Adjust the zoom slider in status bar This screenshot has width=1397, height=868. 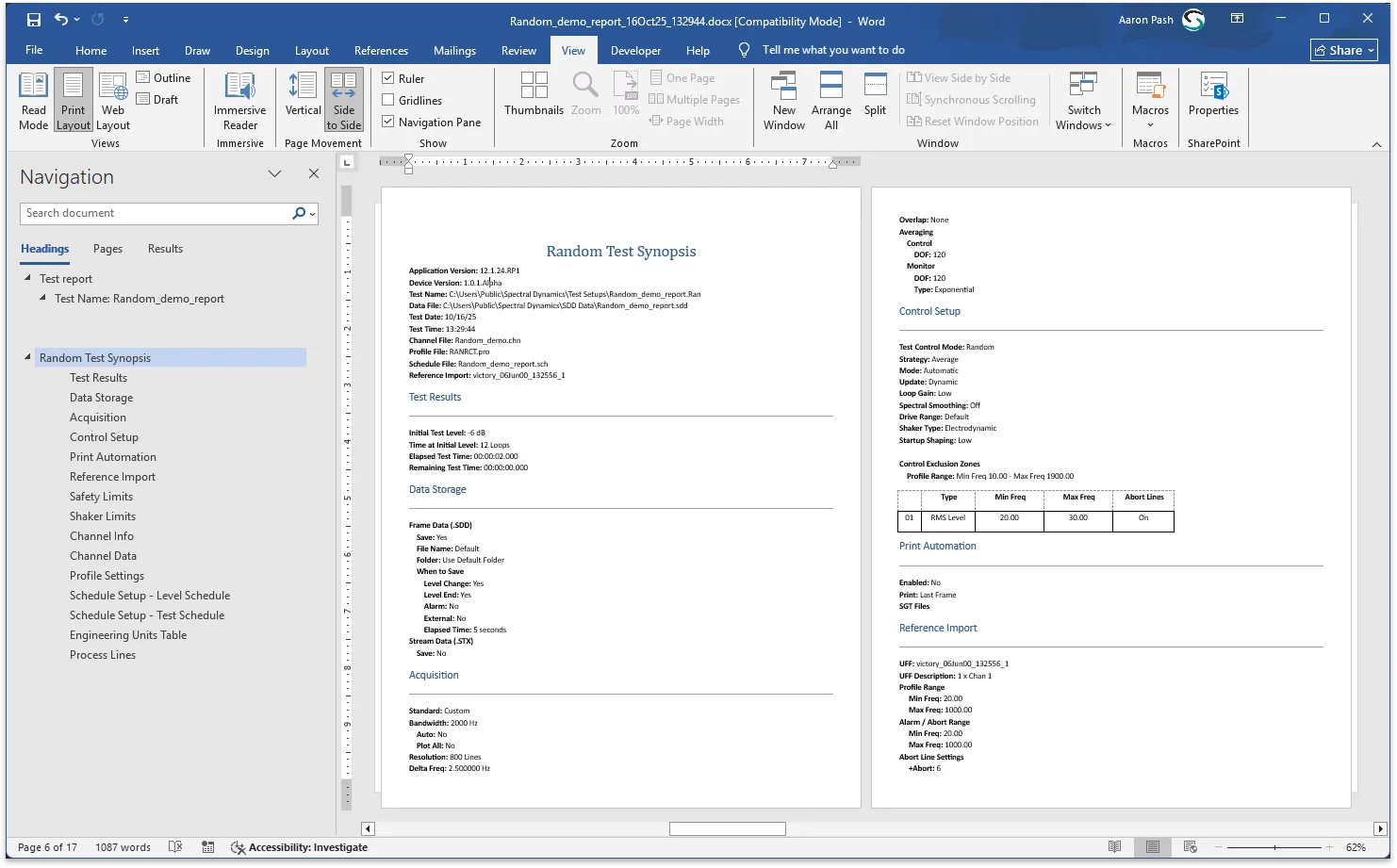(x=1276, y=847)
